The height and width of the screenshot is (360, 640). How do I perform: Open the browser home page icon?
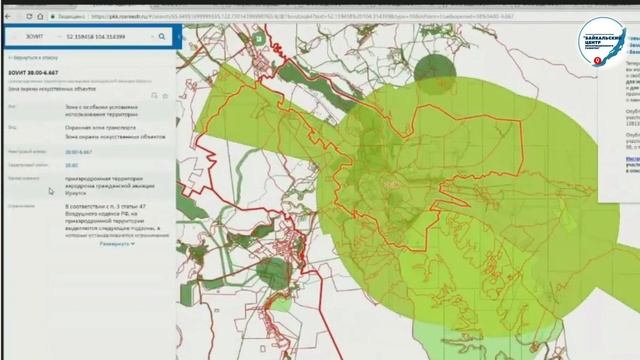(40, 16)
